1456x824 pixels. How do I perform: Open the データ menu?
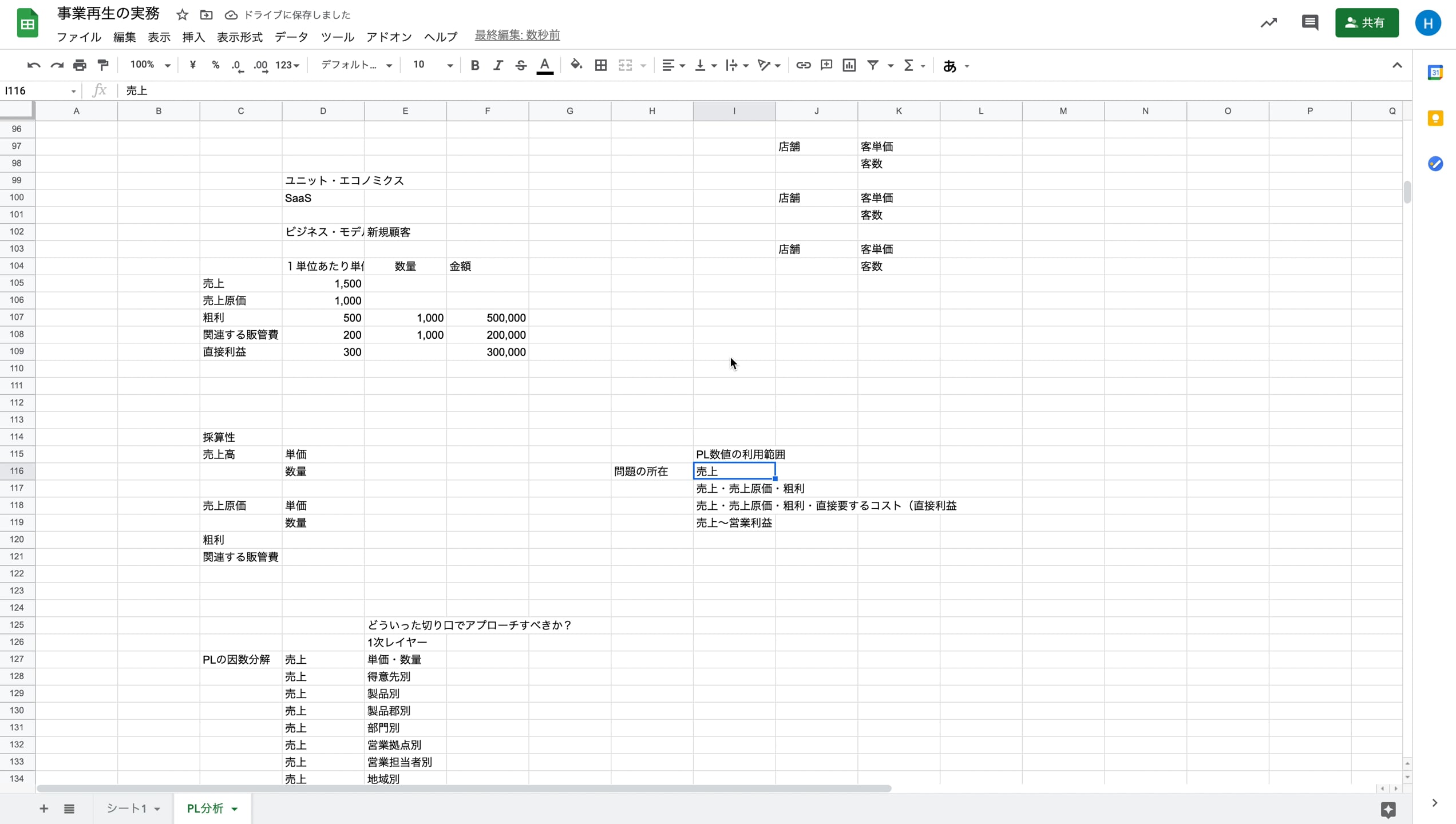[291, 37]
